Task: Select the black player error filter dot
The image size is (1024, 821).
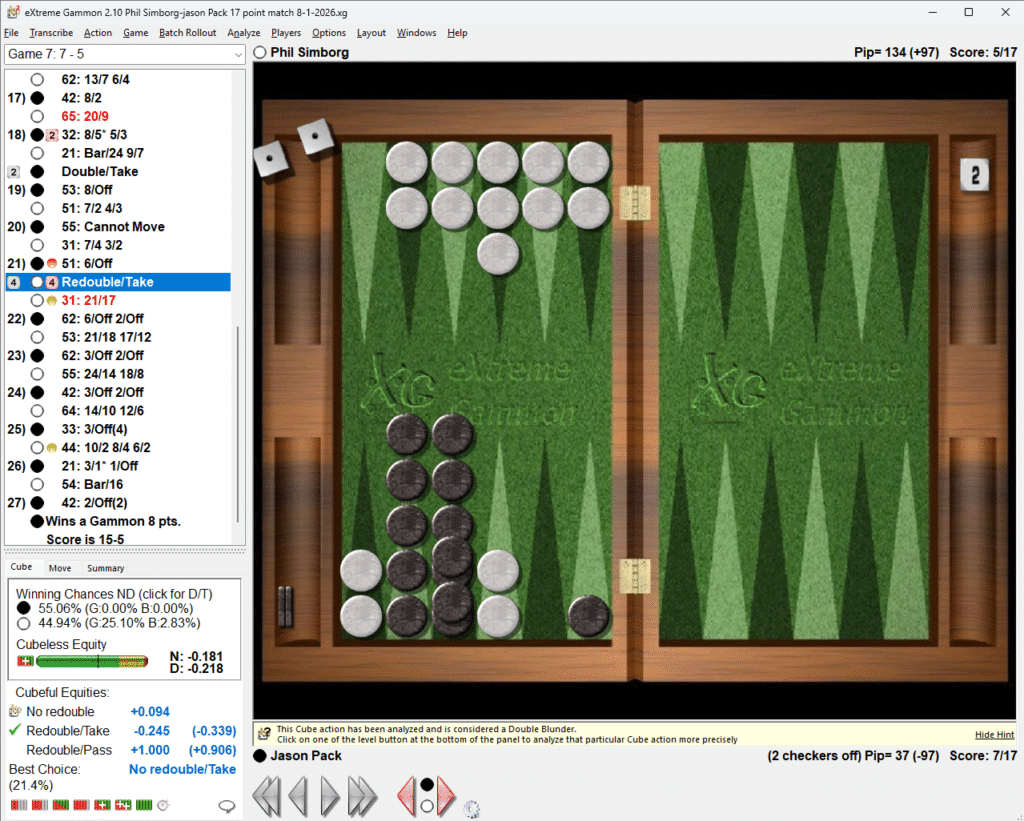Action: click(426, 784)
